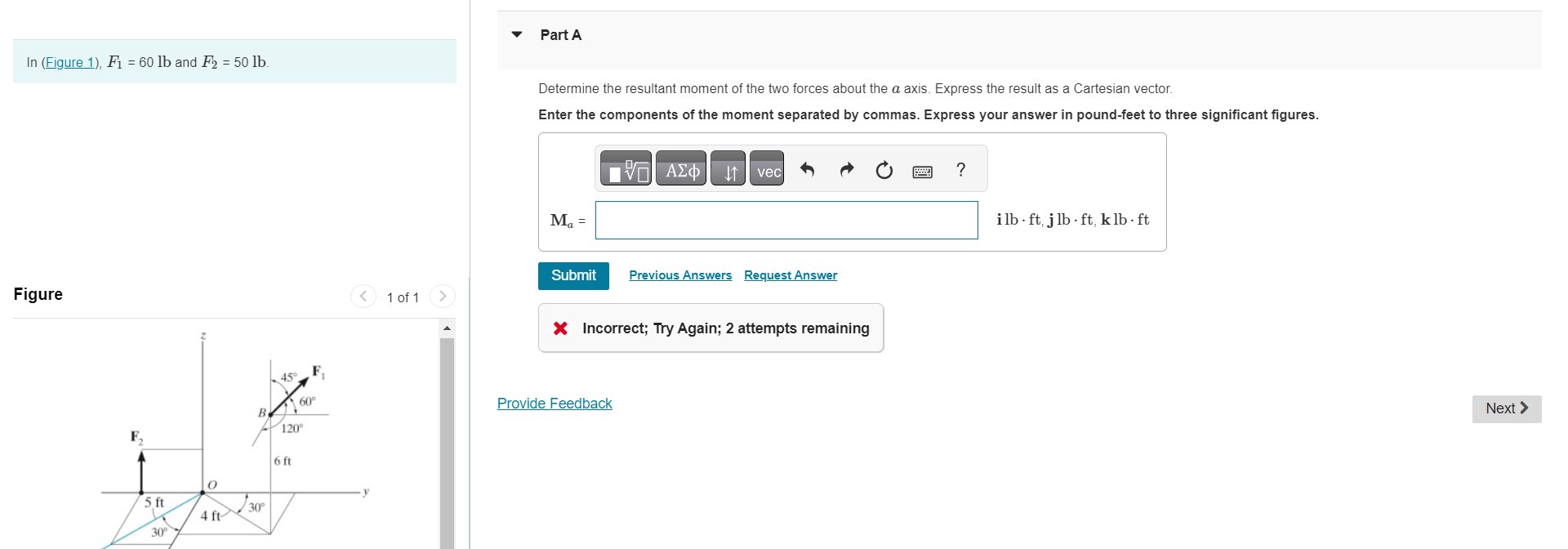Image resolution: width=1568 pixels, height=549 pixels.
Task: Open equation editor help
Action: (x=960, y=170)
